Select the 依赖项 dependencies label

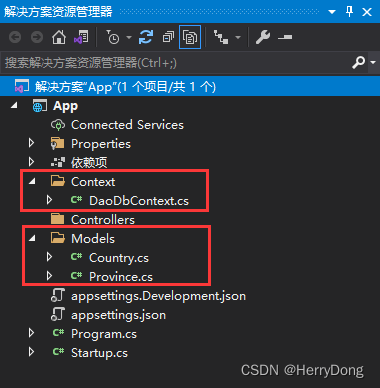pyautogui.click(x=89, y=163)
